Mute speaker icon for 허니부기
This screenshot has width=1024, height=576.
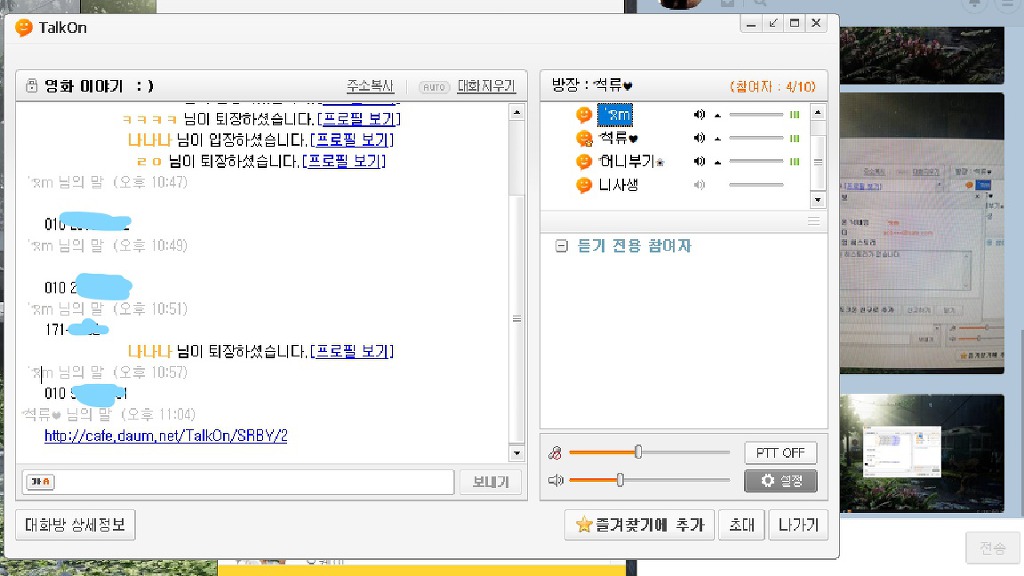point(699,161)
